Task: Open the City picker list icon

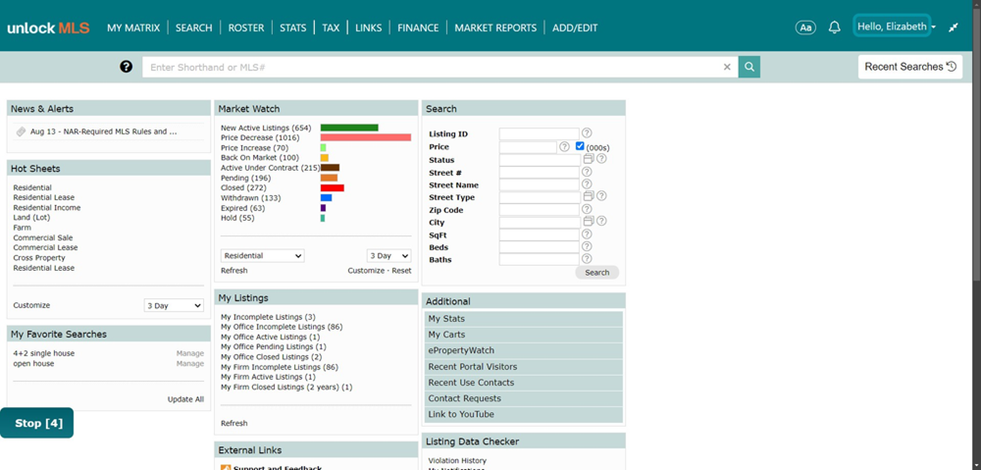Action: [588, 221]
